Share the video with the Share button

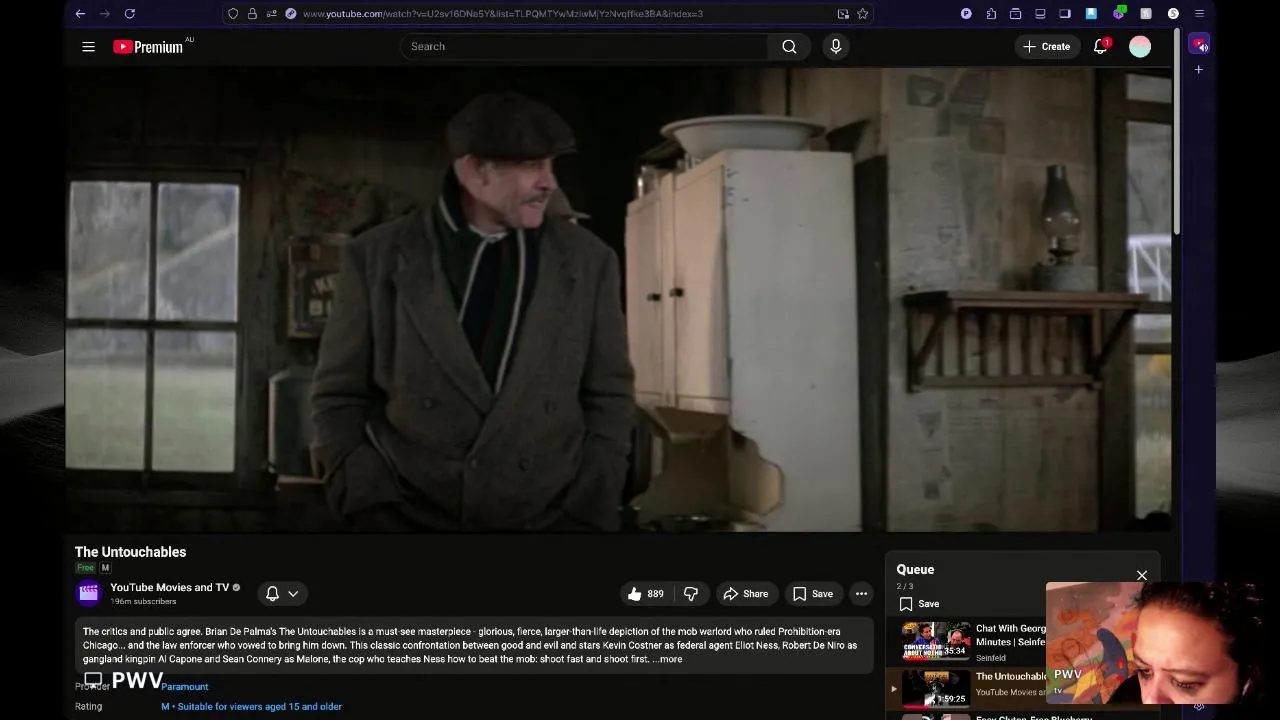pos(746,594)
